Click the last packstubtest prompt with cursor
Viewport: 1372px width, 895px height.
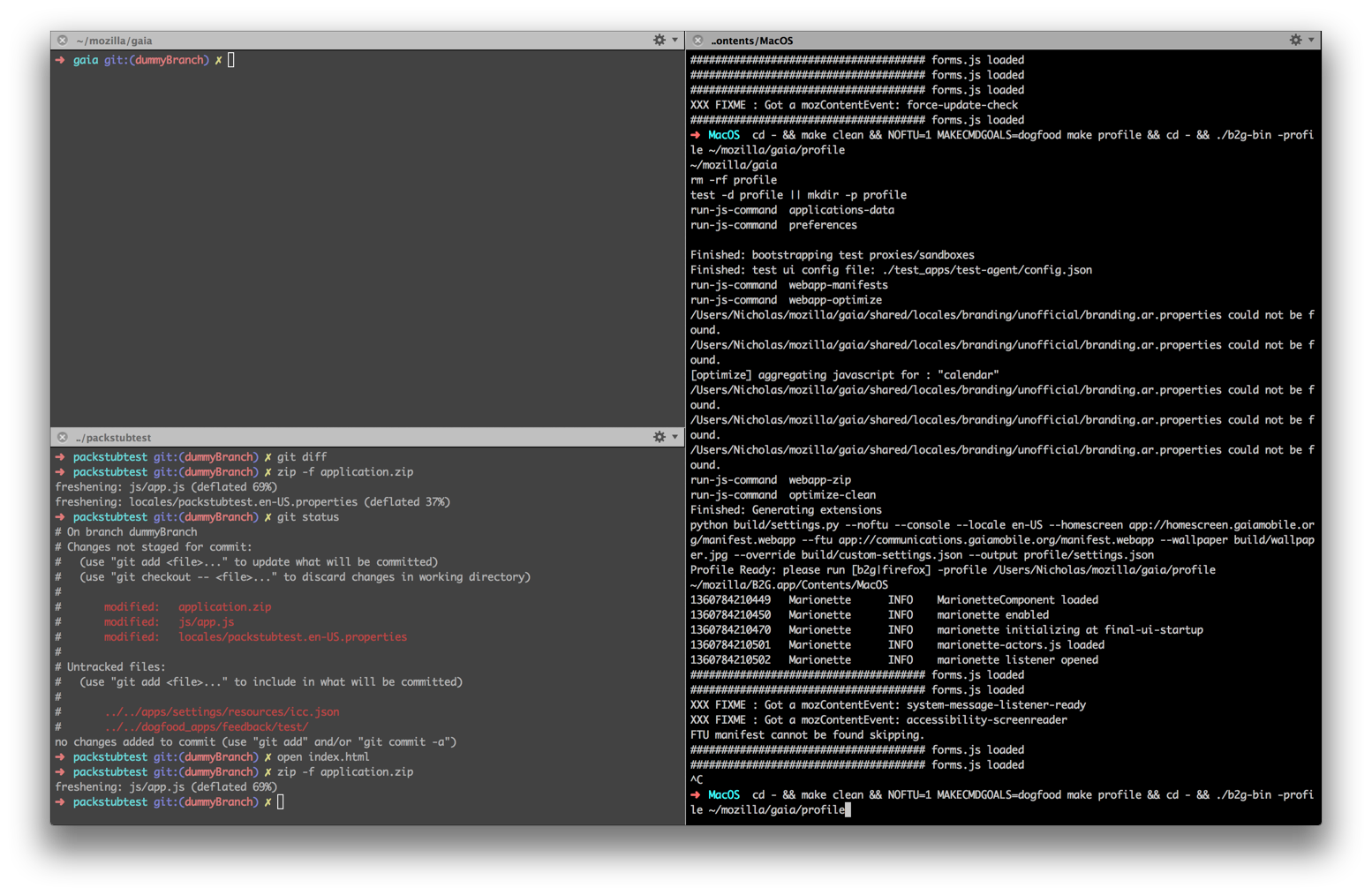[x=170, y=802]
